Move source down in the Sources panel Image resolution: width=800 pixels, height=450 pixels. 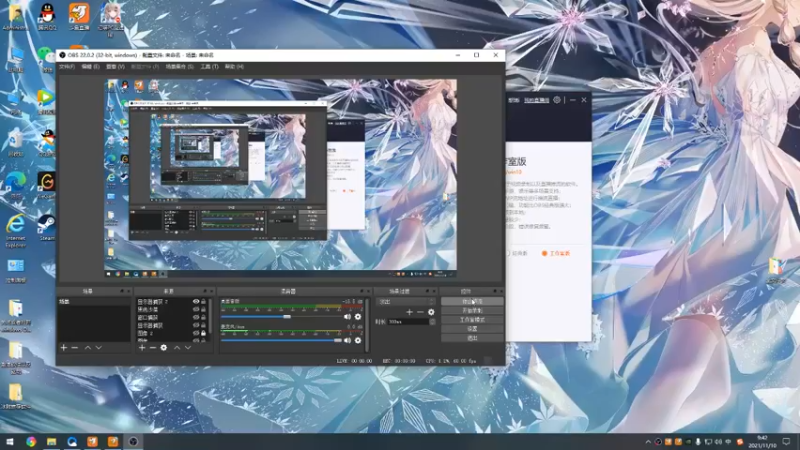tap(188, 347)
